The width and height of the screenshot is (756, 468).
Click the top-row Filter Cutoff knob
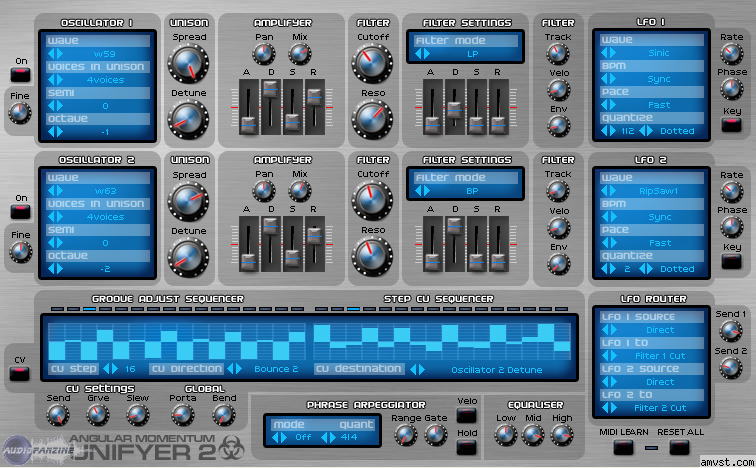point(370,64)
